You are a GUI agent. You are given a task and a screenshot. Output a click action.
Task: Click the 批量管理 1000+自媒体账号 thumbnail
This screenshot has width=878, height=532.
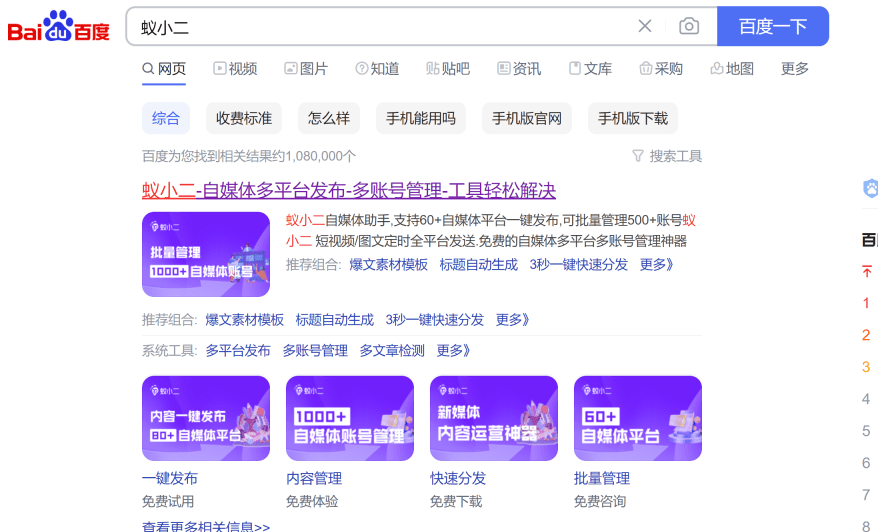pos(206,254)
